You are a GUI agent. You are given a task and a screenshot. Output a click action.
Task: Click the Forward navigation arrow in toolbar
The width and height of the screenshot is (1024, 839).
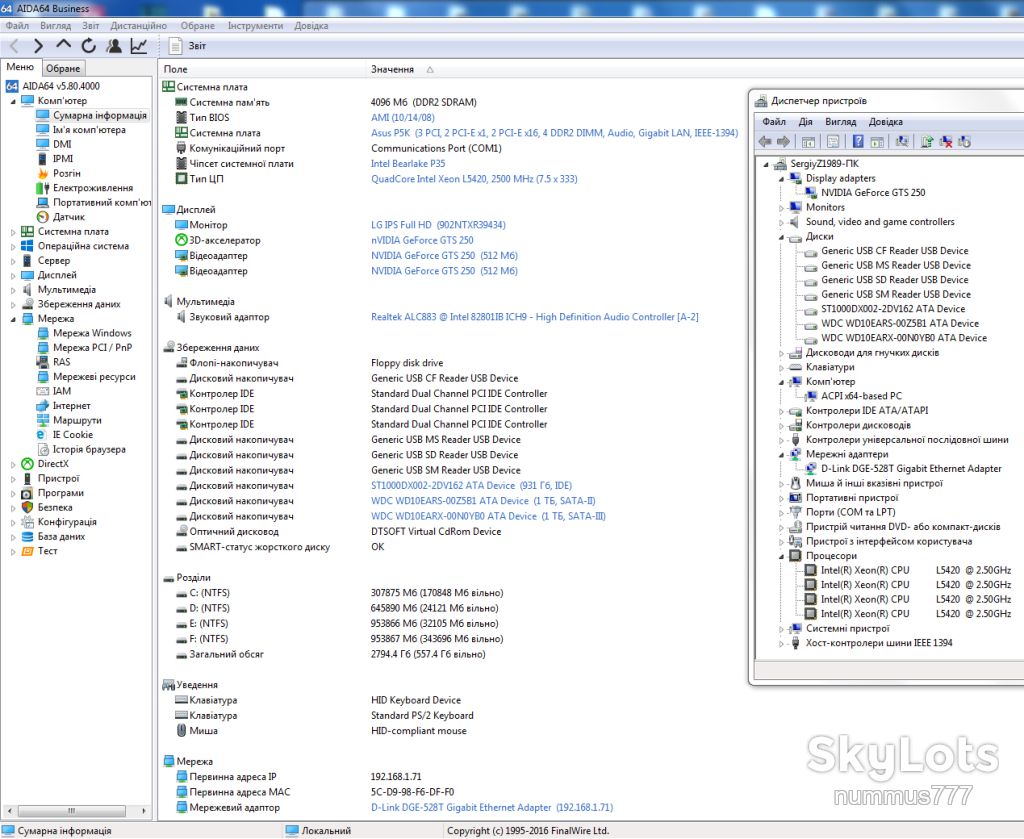(38, 46)
